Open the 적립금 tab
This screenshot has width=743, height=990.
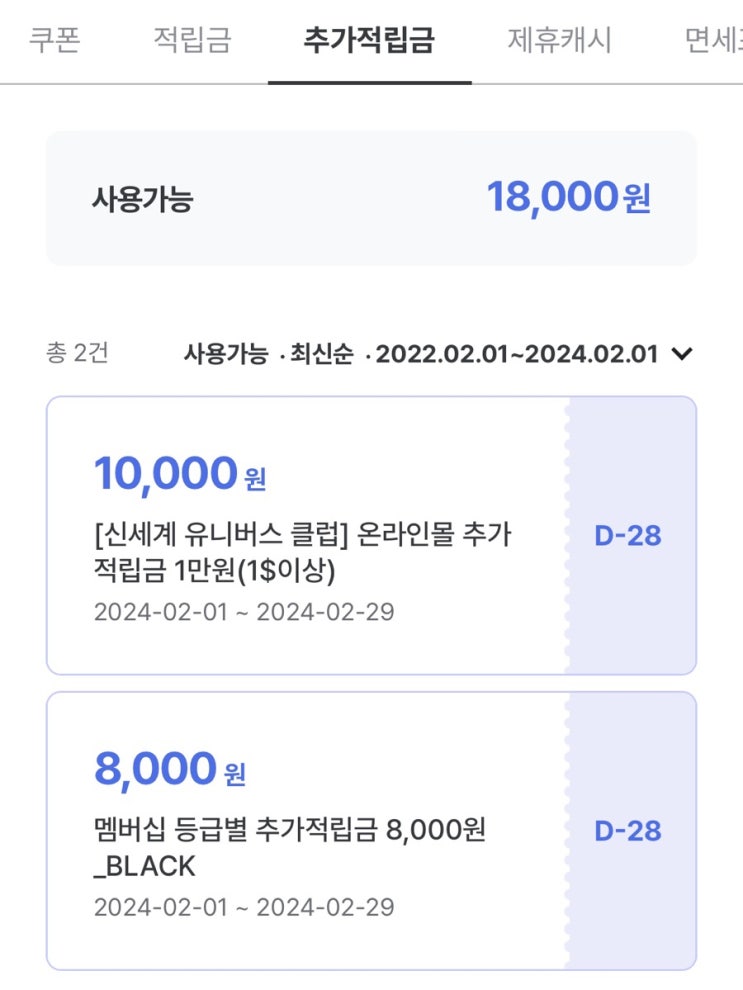[192, 40]
